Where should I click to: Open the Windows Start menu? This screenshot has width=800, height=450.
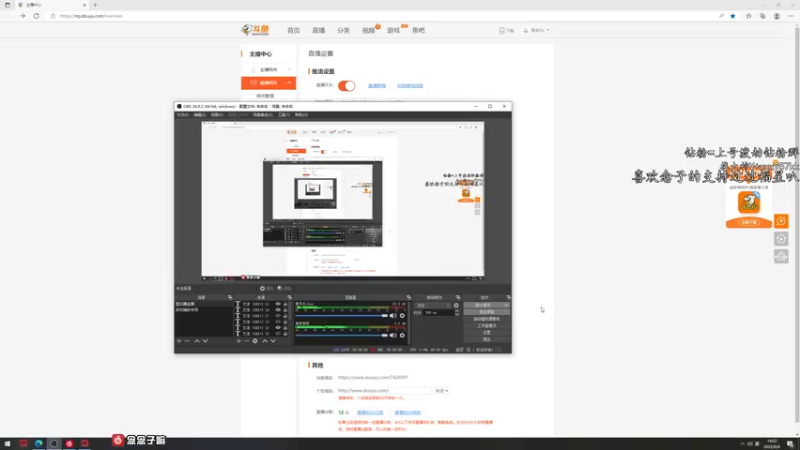[7, 443]
